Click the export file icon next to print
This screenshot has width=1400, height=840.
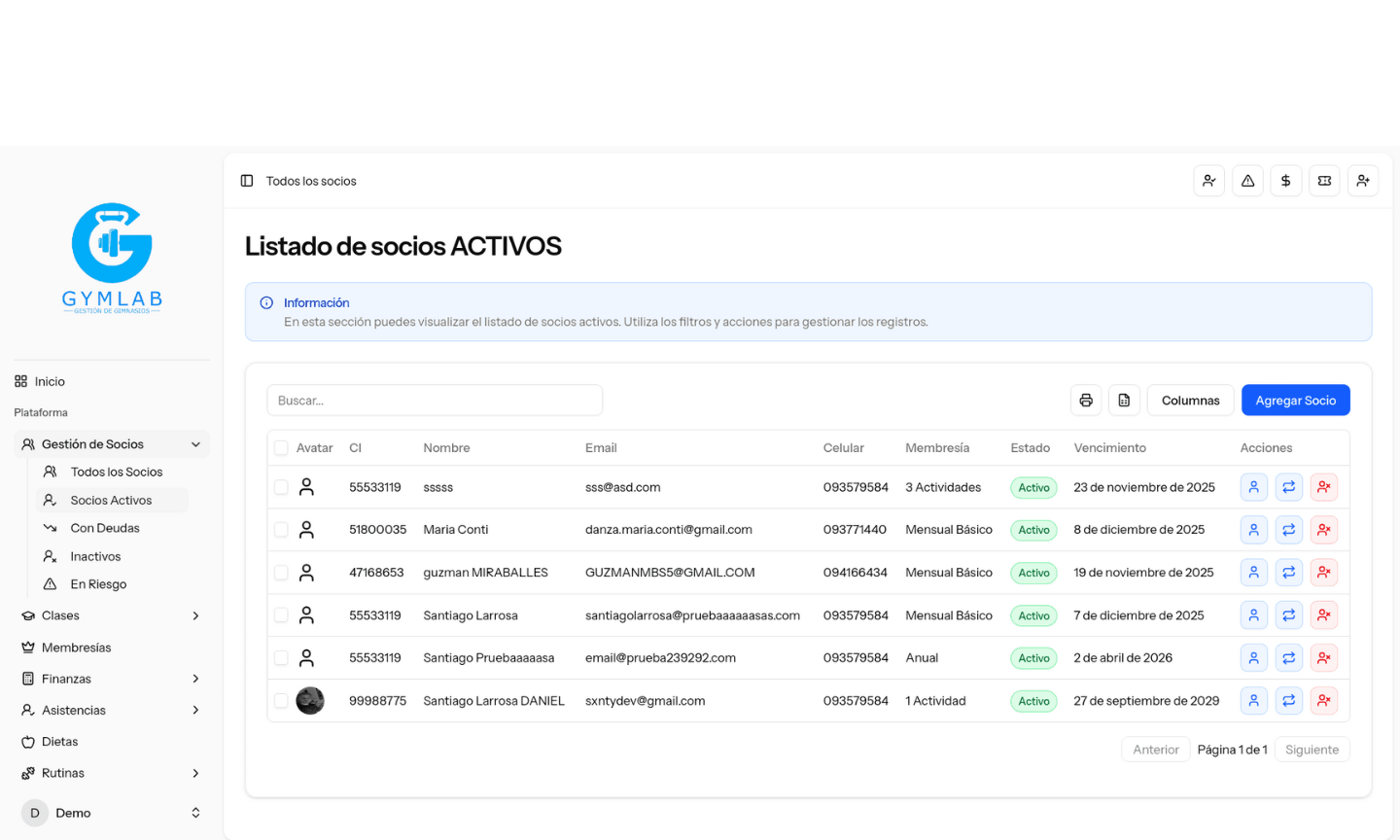[1124, 400]
